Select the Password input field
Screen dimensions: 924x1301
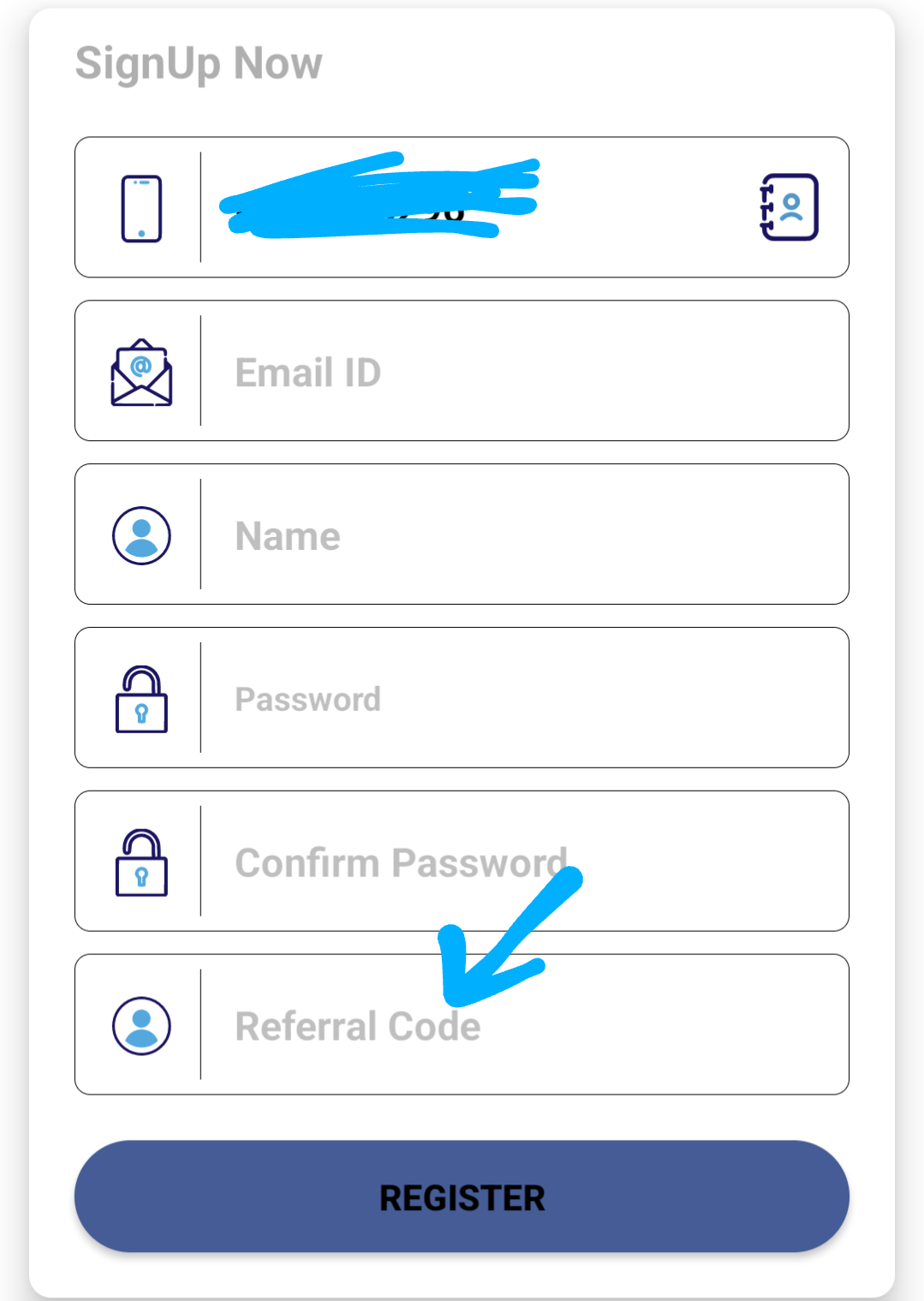point(522,699)
